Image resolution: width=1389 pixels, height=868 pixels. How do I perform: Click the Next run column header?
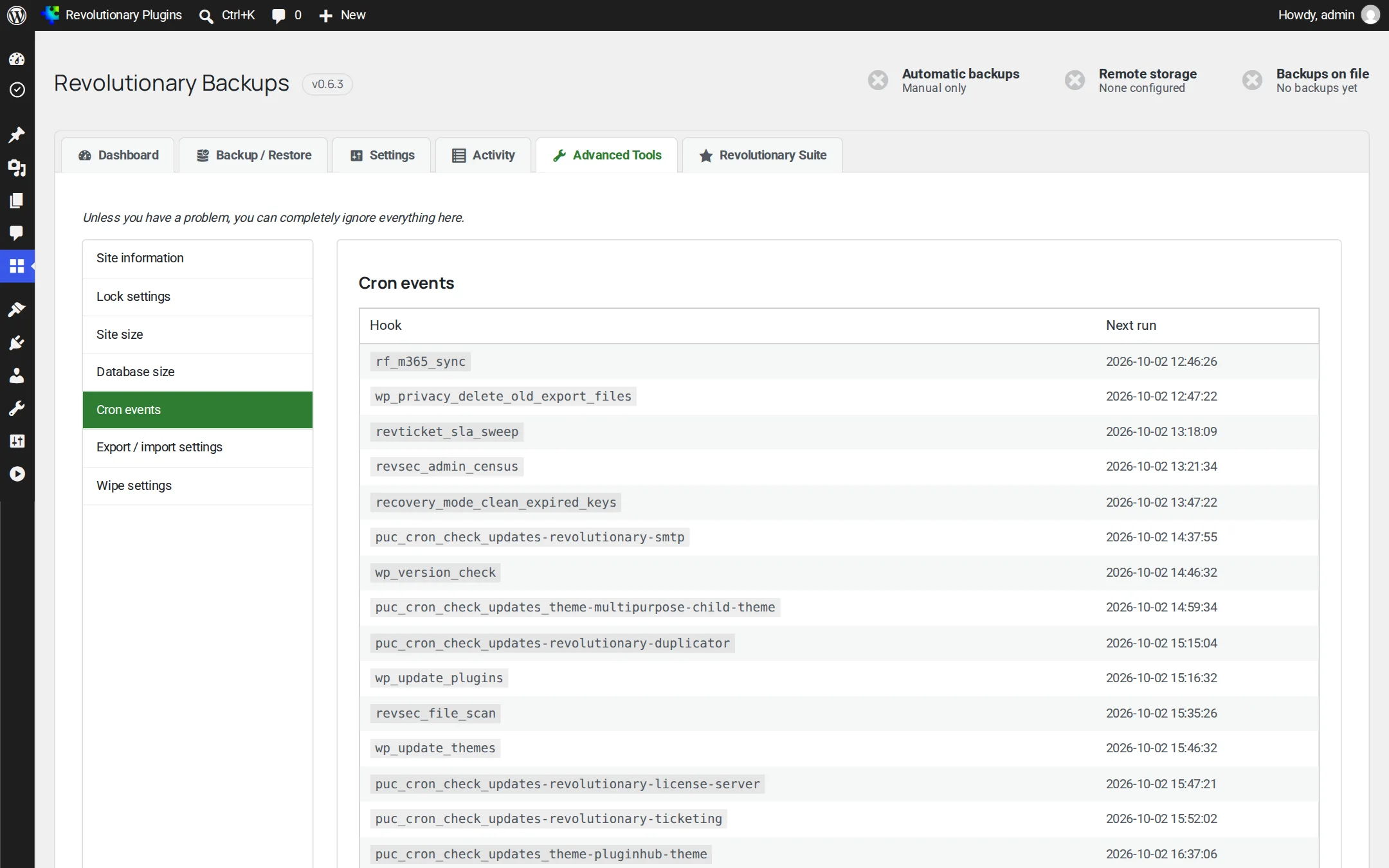point(1131,325)
